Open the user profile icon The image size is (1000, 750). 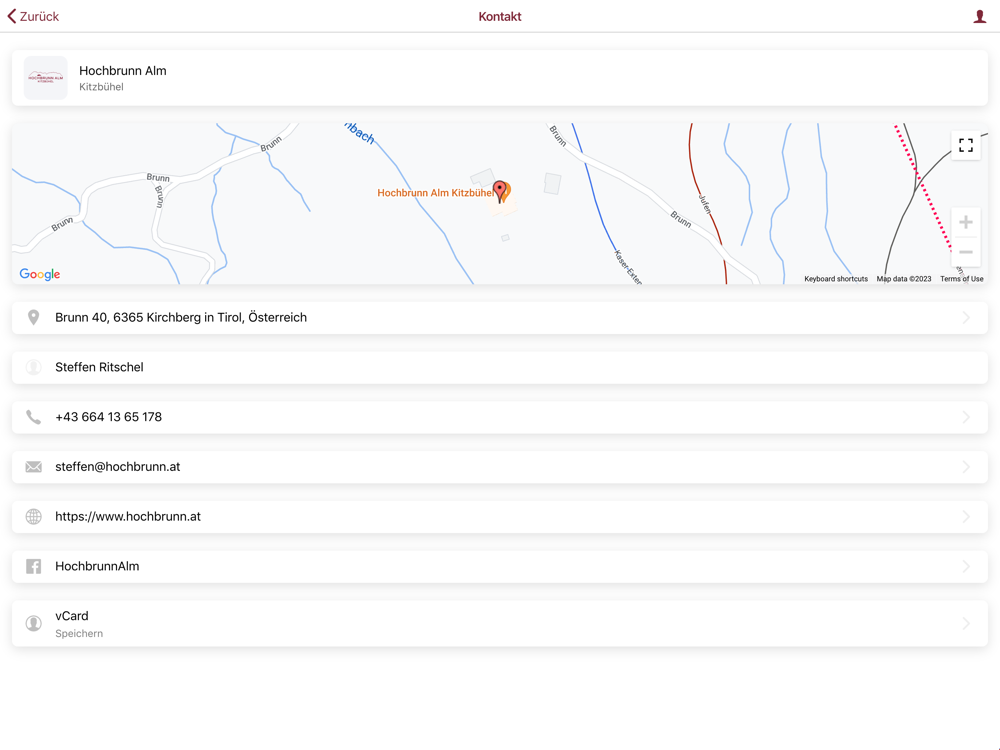coord(980,17)
